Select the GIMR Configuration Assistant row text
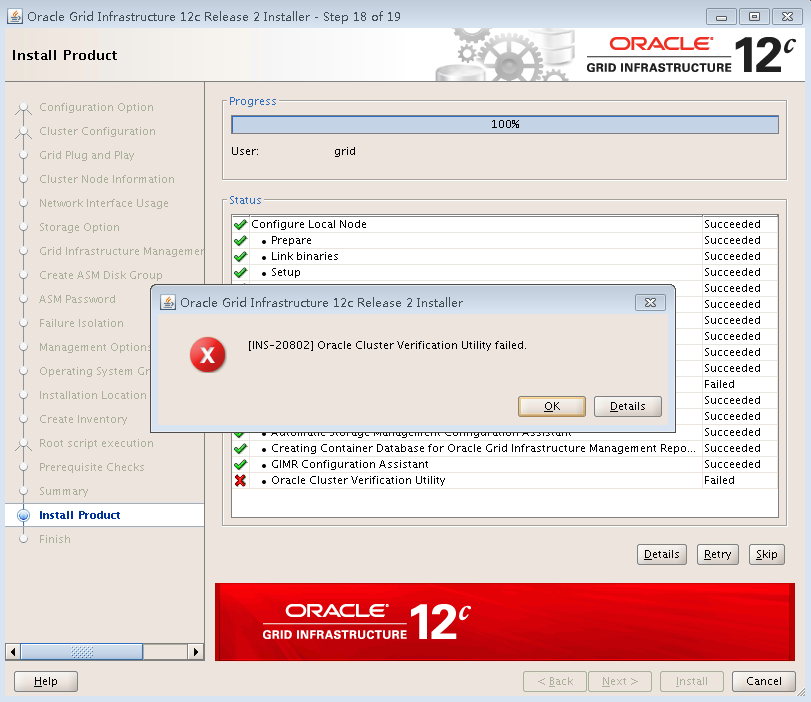The image size is (811, 702). pyautogui.click(x=350, y=464)
